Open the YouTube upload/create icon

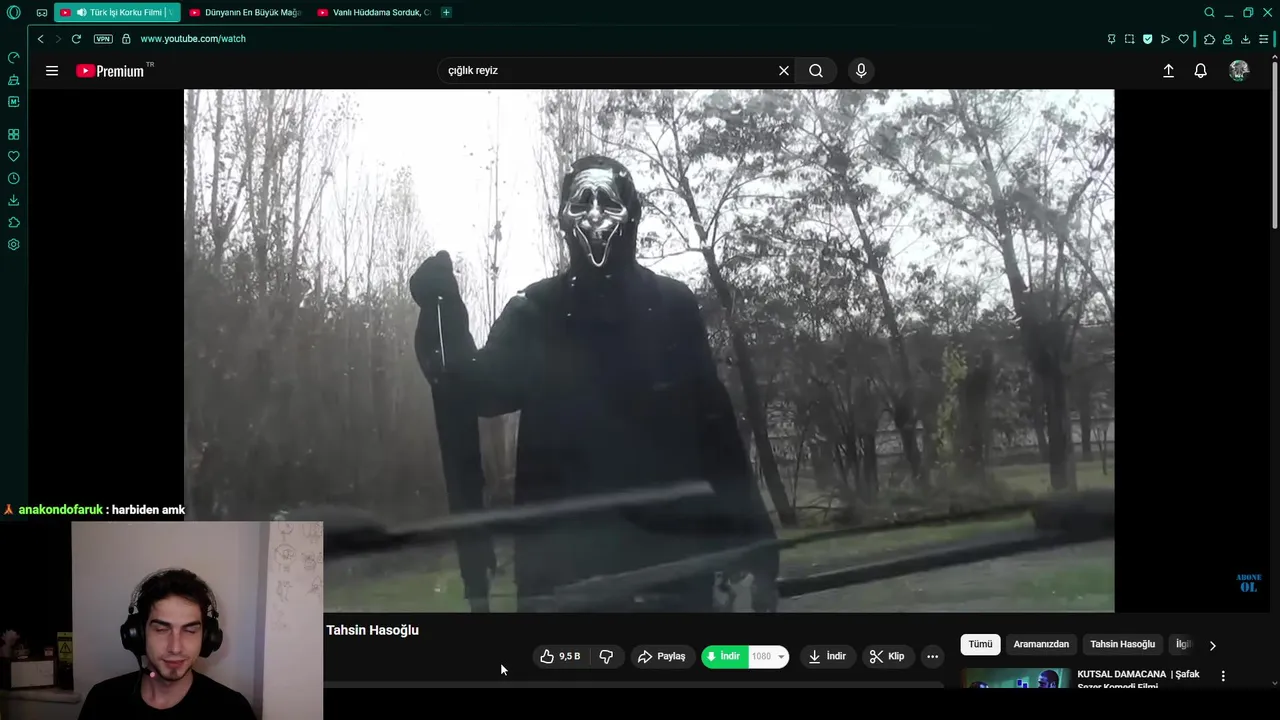click(1168, 71)
